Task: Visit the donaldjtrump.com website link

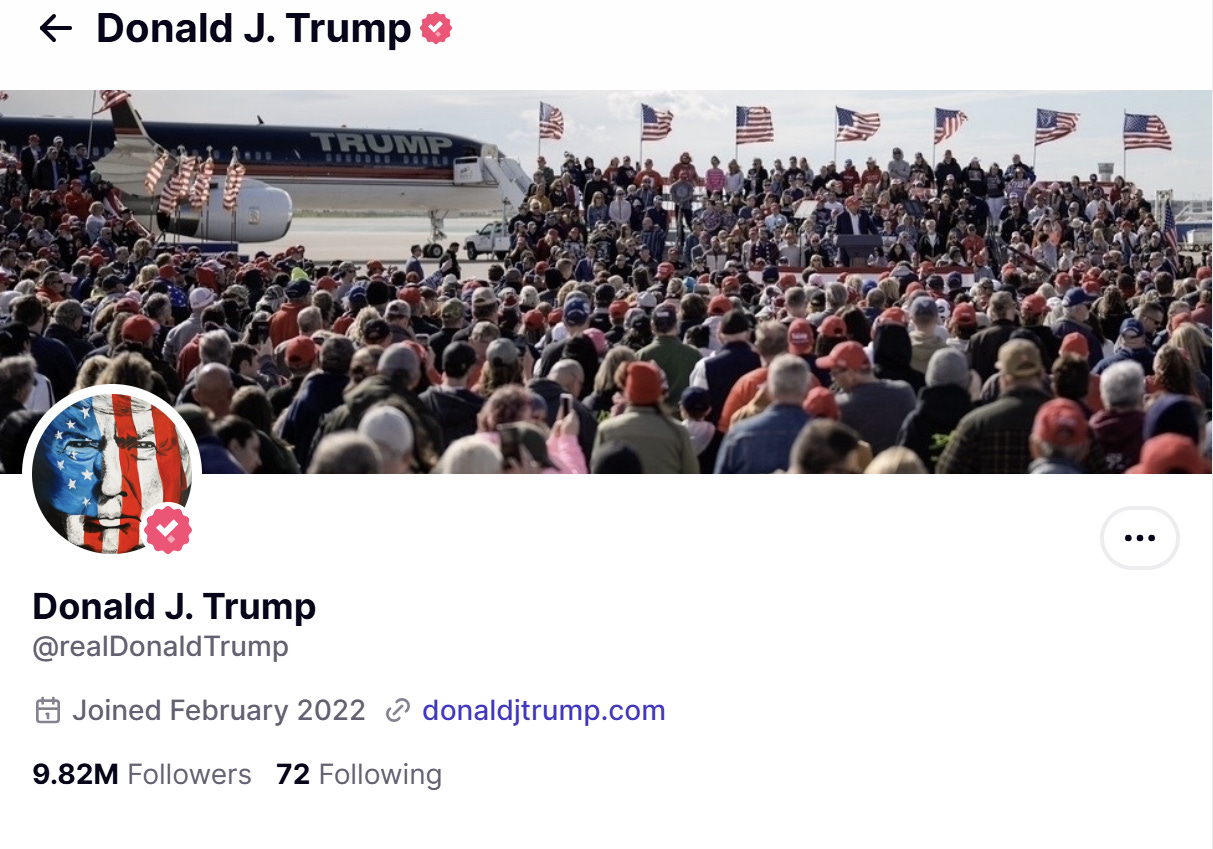Action: pyautogui.click(x=544, y=711)
